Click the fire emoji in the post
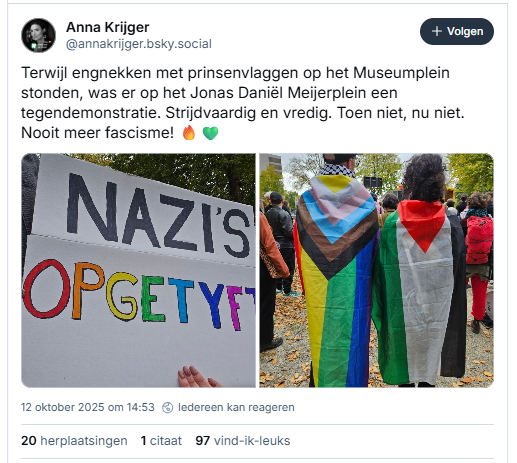 coord(189,133)
